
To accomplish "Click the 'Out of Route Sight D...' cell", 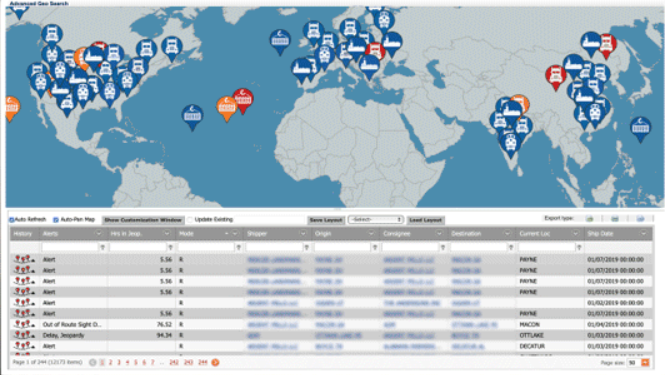I will pyautogui.click(x=72, y=324).
